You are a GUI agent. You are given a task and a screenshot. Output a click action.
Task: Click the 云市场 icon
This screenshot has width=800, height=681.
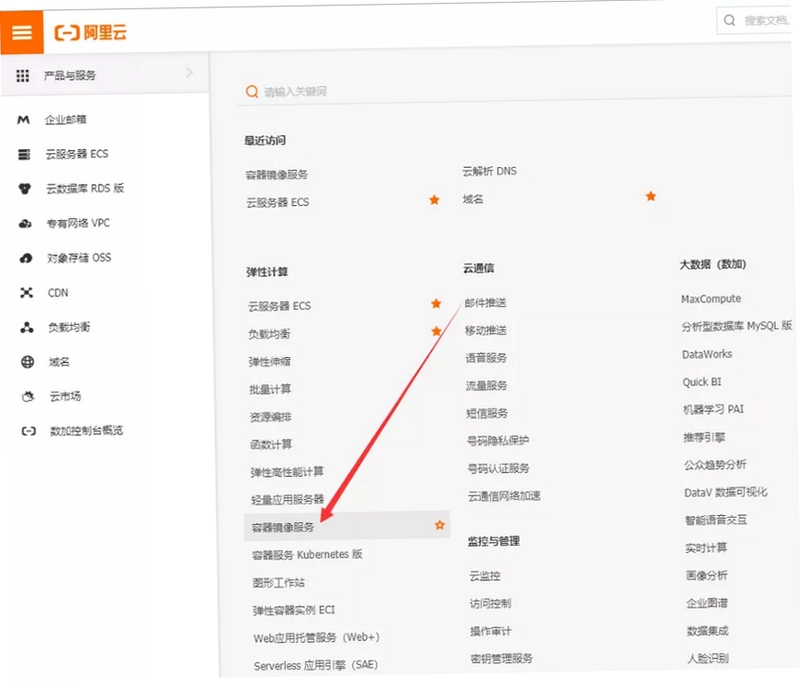[x=28, y=396]
